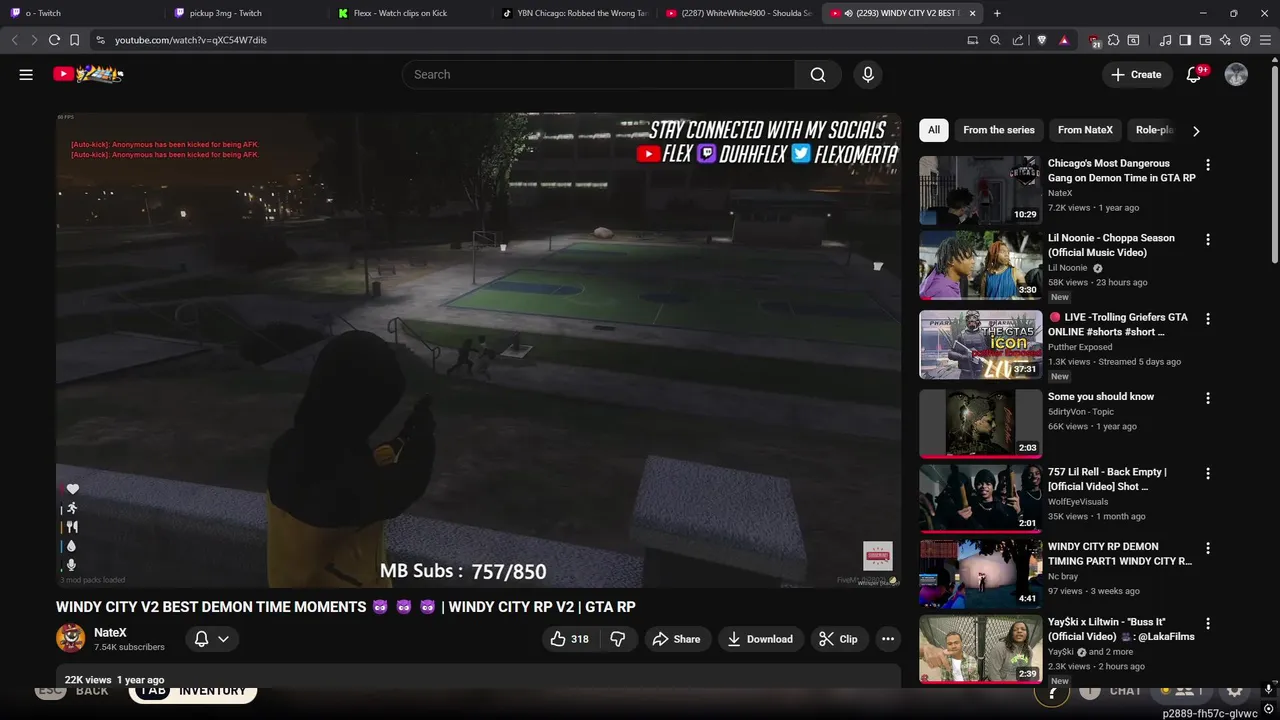Play Chicago's Most Dangerous Gang thumbnail
Image resolution: width=1280 pixels, height=720 pixels.
click(980, 190)
